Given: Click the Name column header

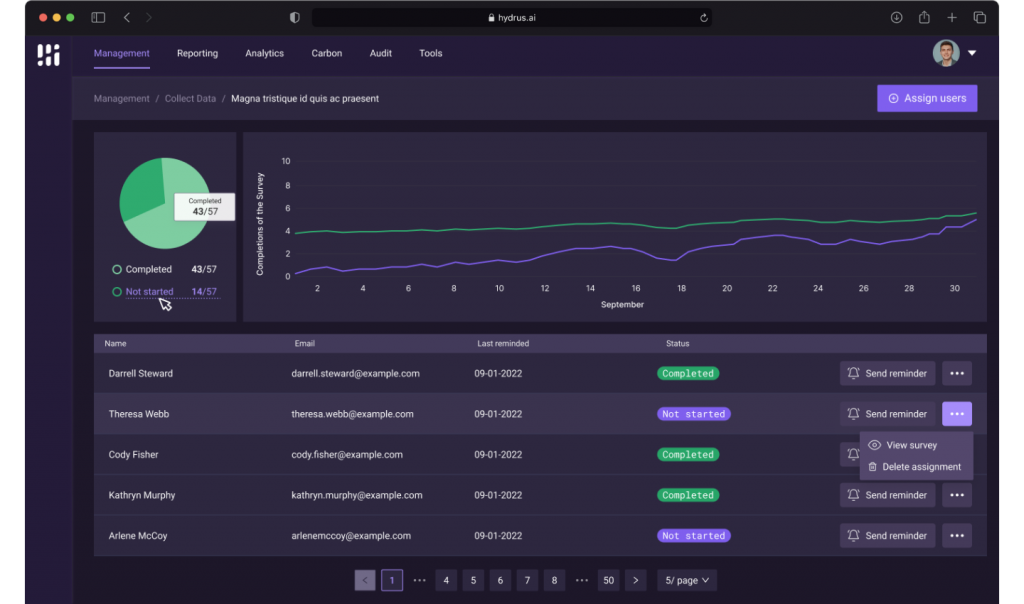Looking at the screenshot, I should (116, 343).
